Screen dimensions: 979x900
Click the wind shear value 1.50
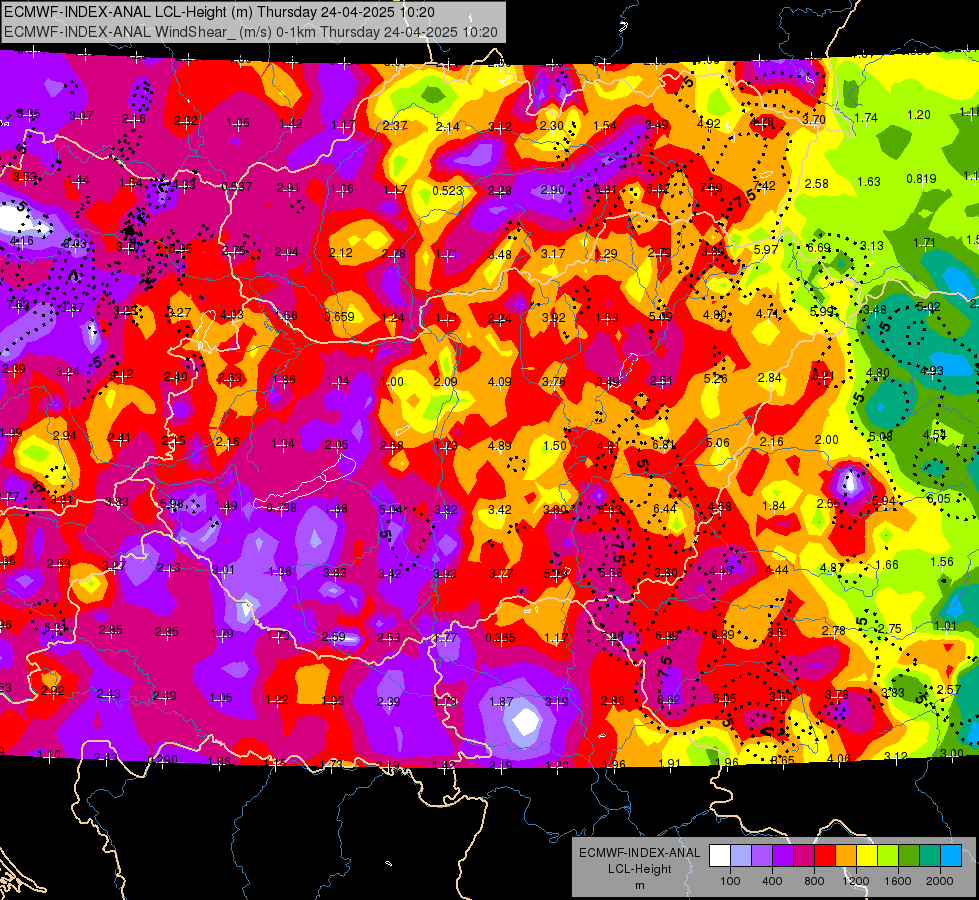[554, 446]
